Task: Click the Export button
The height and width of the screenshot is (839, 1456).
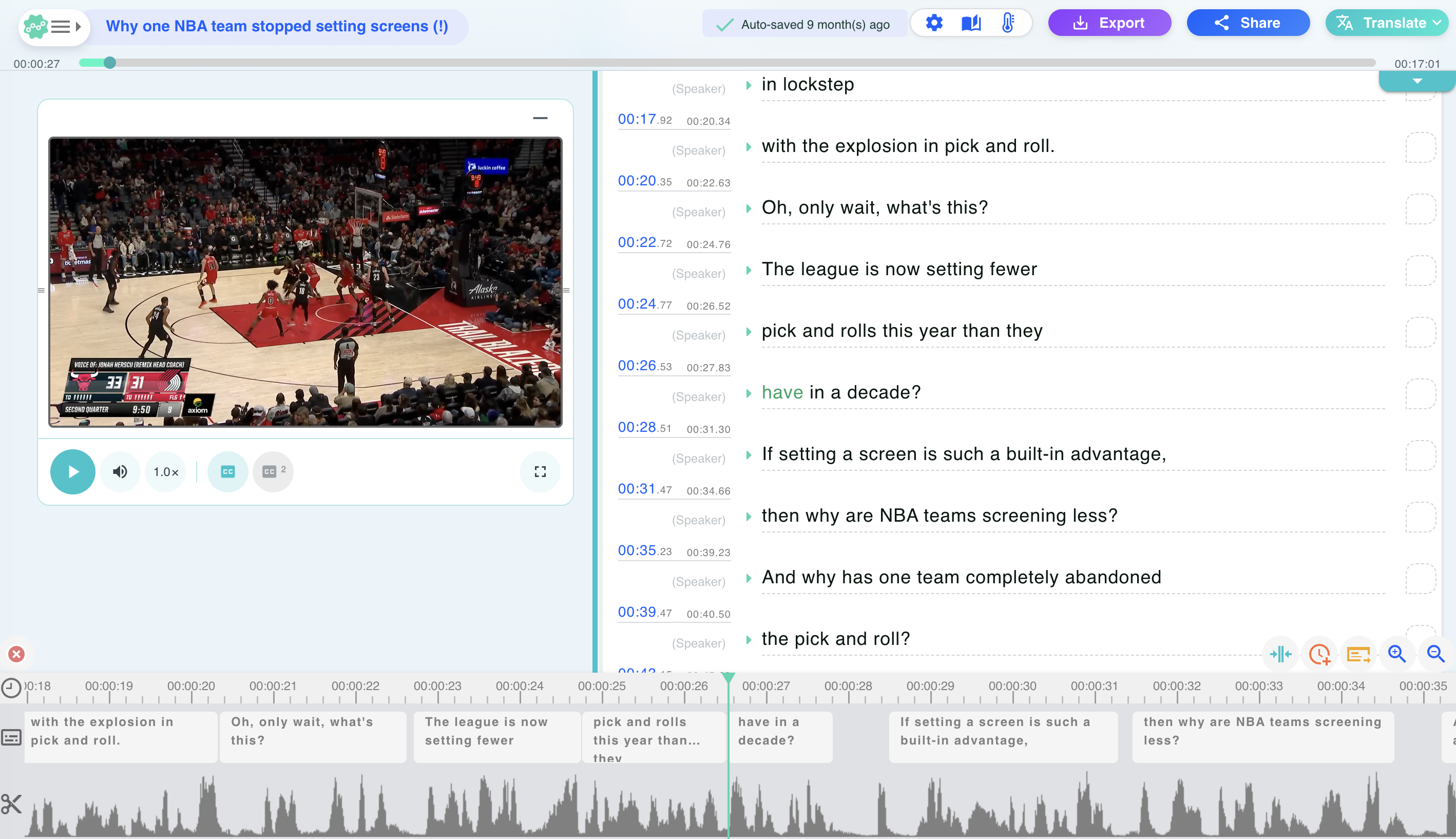Action: click(1109, 23)
